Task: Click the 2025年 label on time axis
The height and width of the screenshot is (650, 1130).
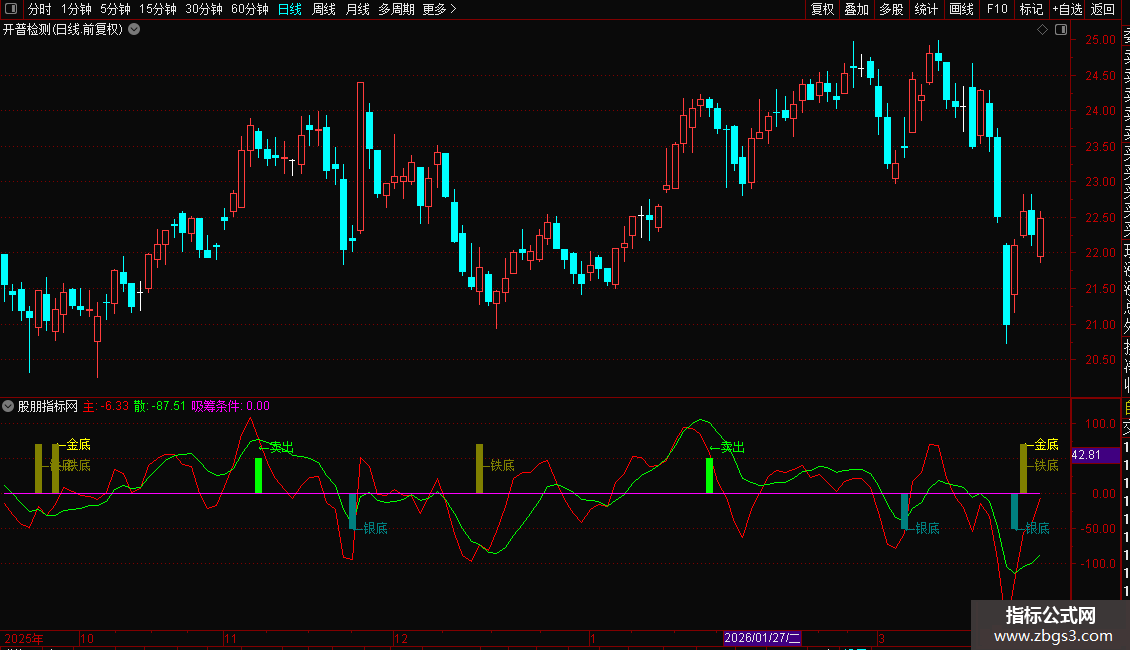Action: pyautogui.click(x=24, y=638)
